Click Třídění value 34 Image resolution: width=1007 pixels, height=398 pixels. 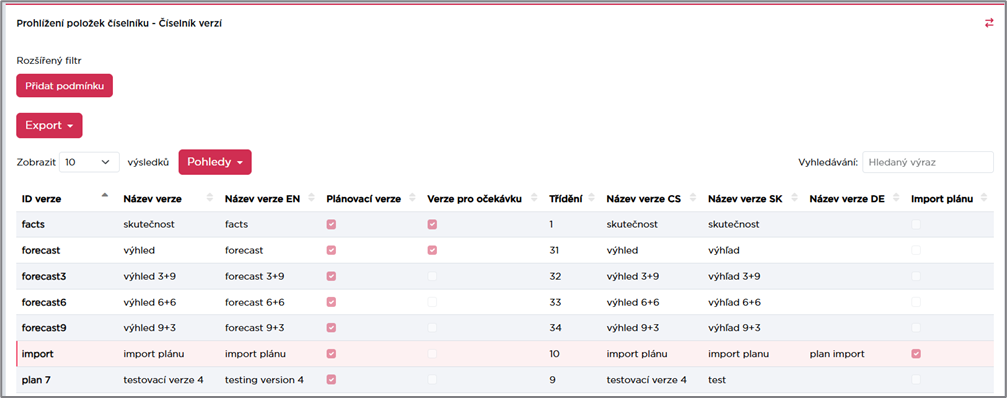556,327
